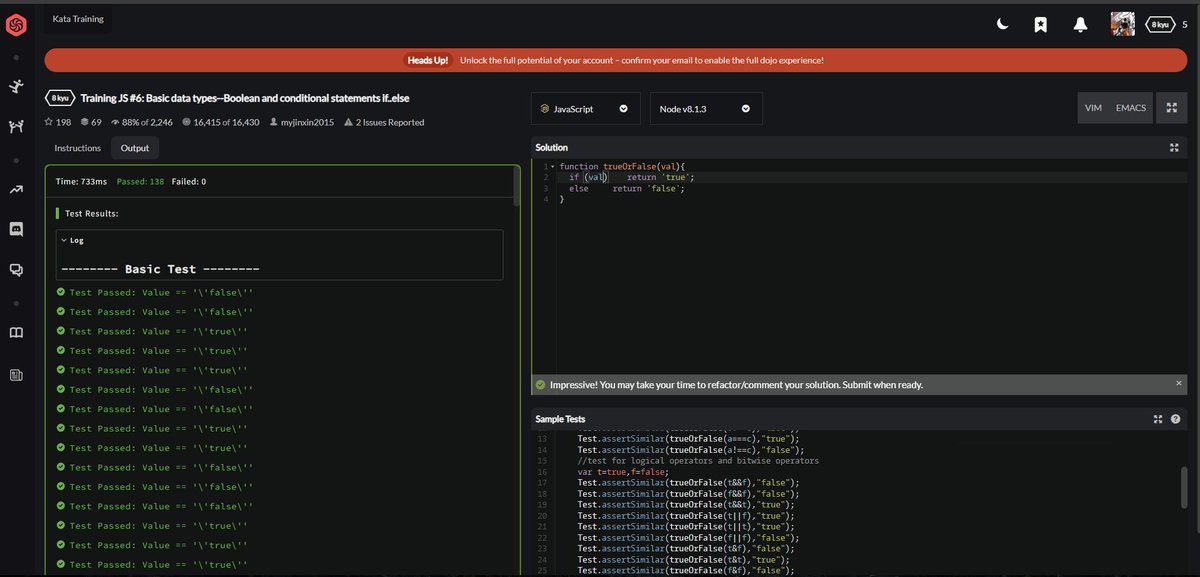Open the Discussions speech bubbles sidebar icon

click(16, 269)
